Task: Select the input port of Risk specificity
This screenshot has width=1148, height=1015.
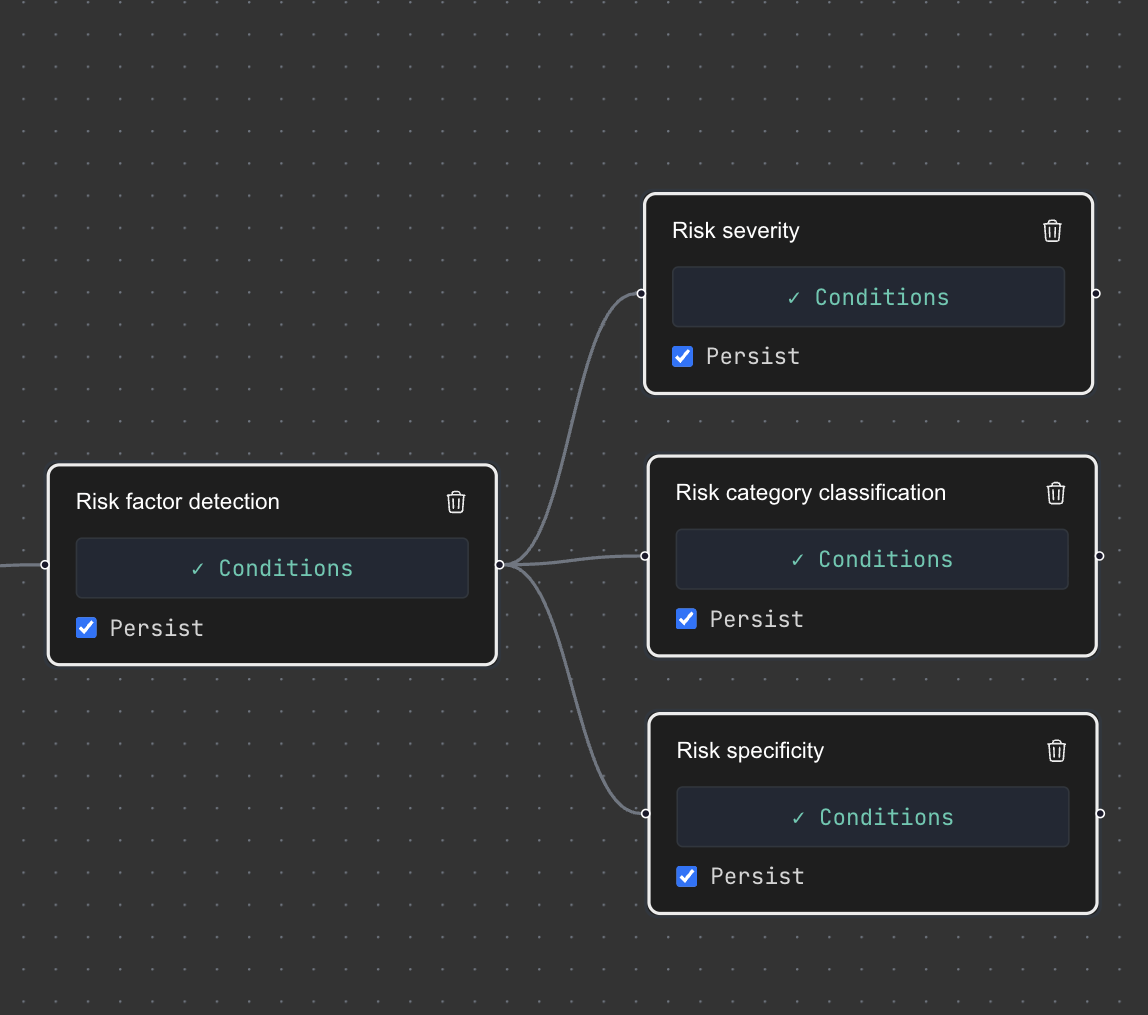Action: pyautogui.click(x=646, y=814)
